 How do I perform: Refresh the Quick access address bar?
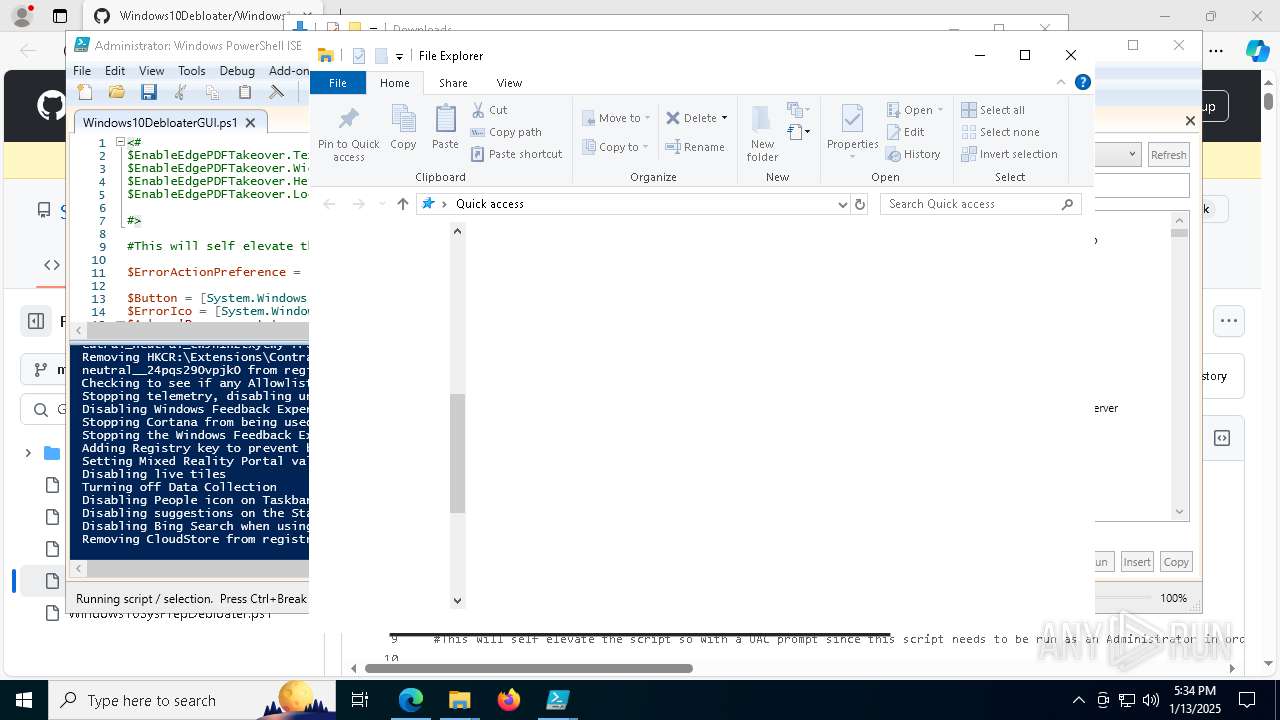coord(860,204)
